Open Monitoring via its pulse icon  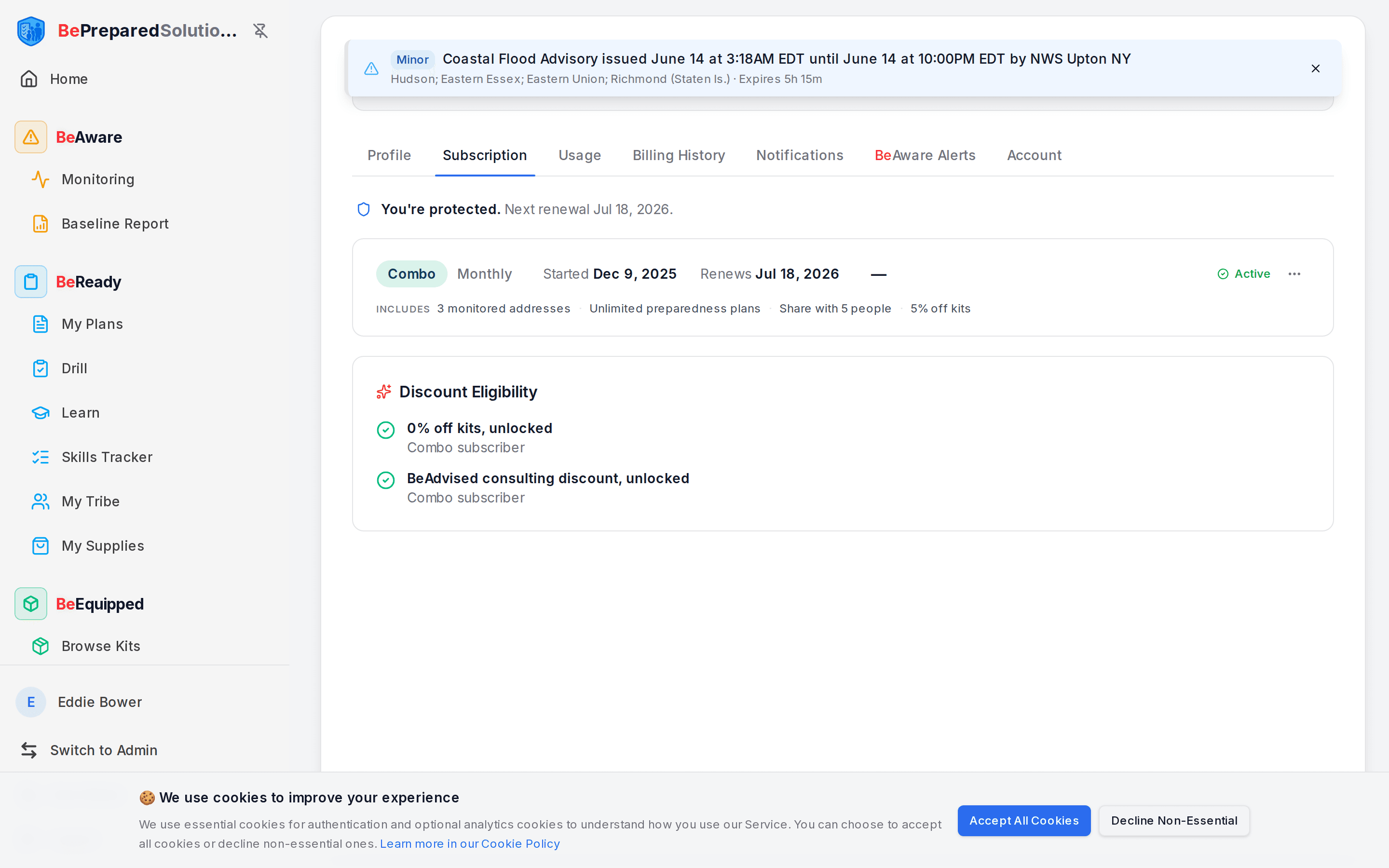point(40,179)
